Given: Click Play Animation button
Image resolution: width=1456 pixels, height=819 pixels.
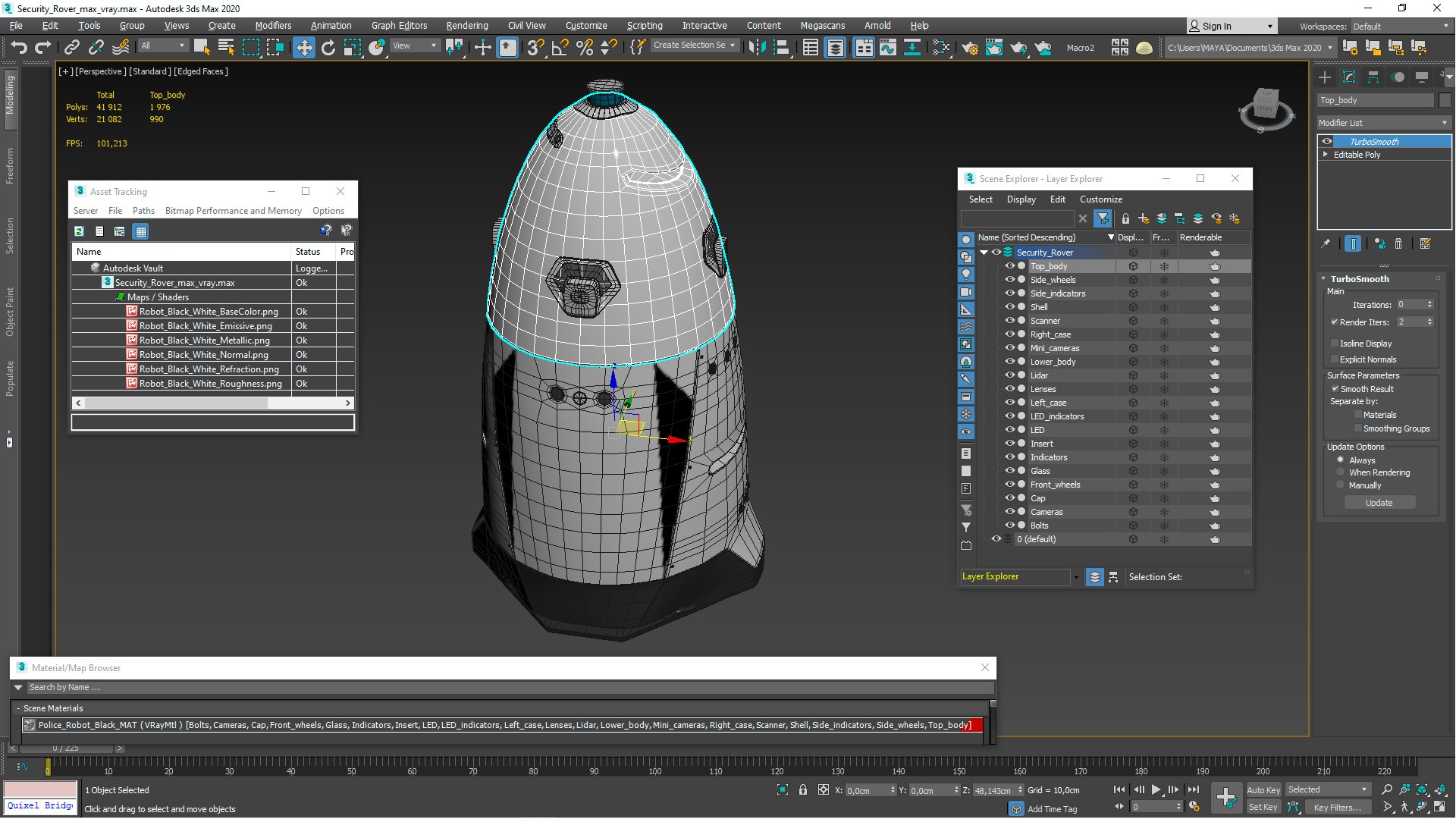Looking at the screenshot, I should coord(1156,789).
